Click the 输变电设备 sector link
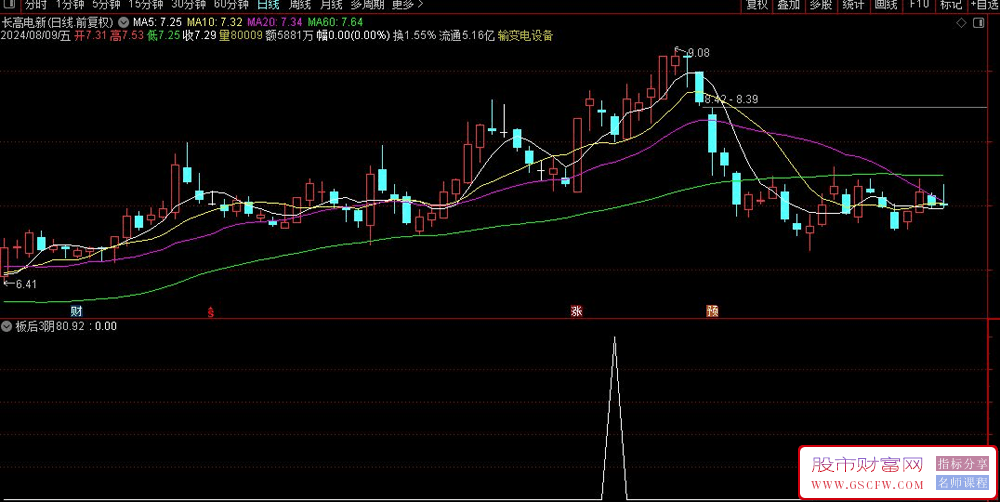 pos(526,35)
